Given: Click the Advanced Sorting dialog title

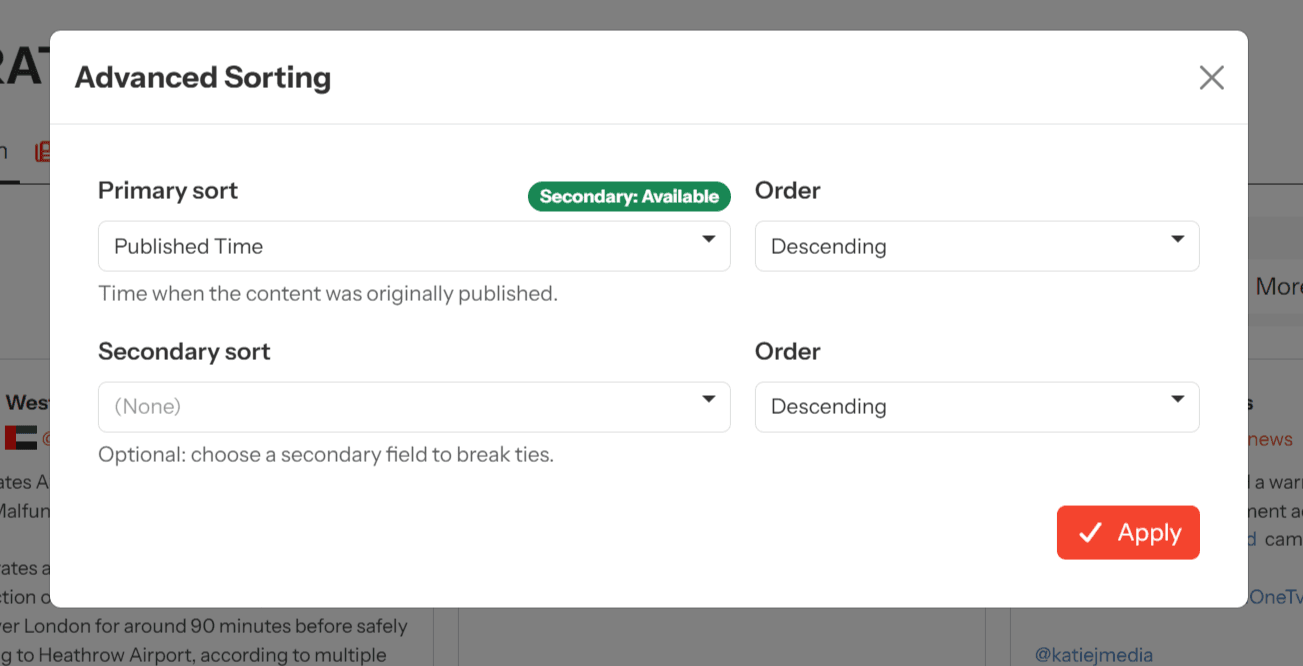Looking at the screenshot, I should [x=203, y=78].
